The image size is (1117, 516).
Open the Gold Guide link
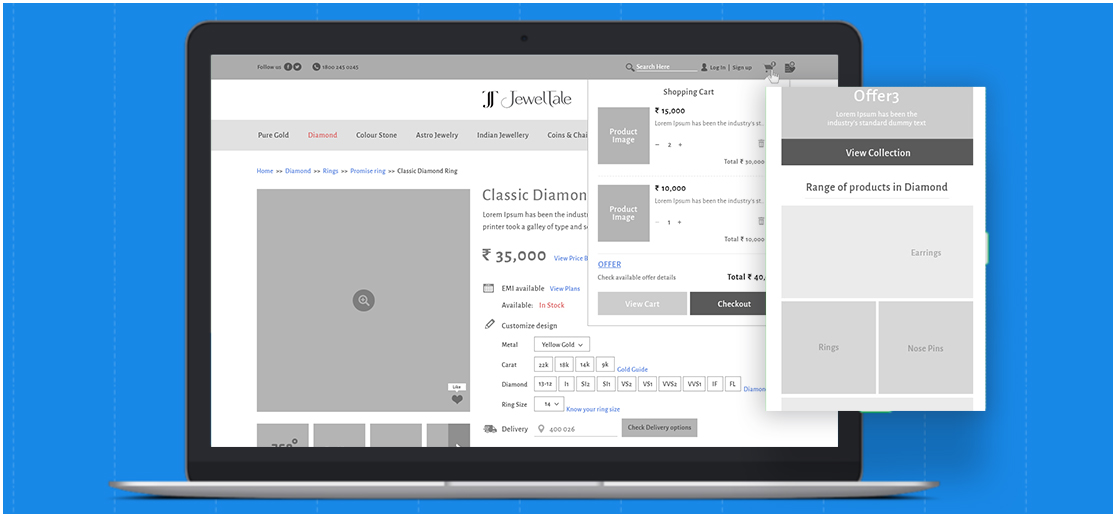632,369
